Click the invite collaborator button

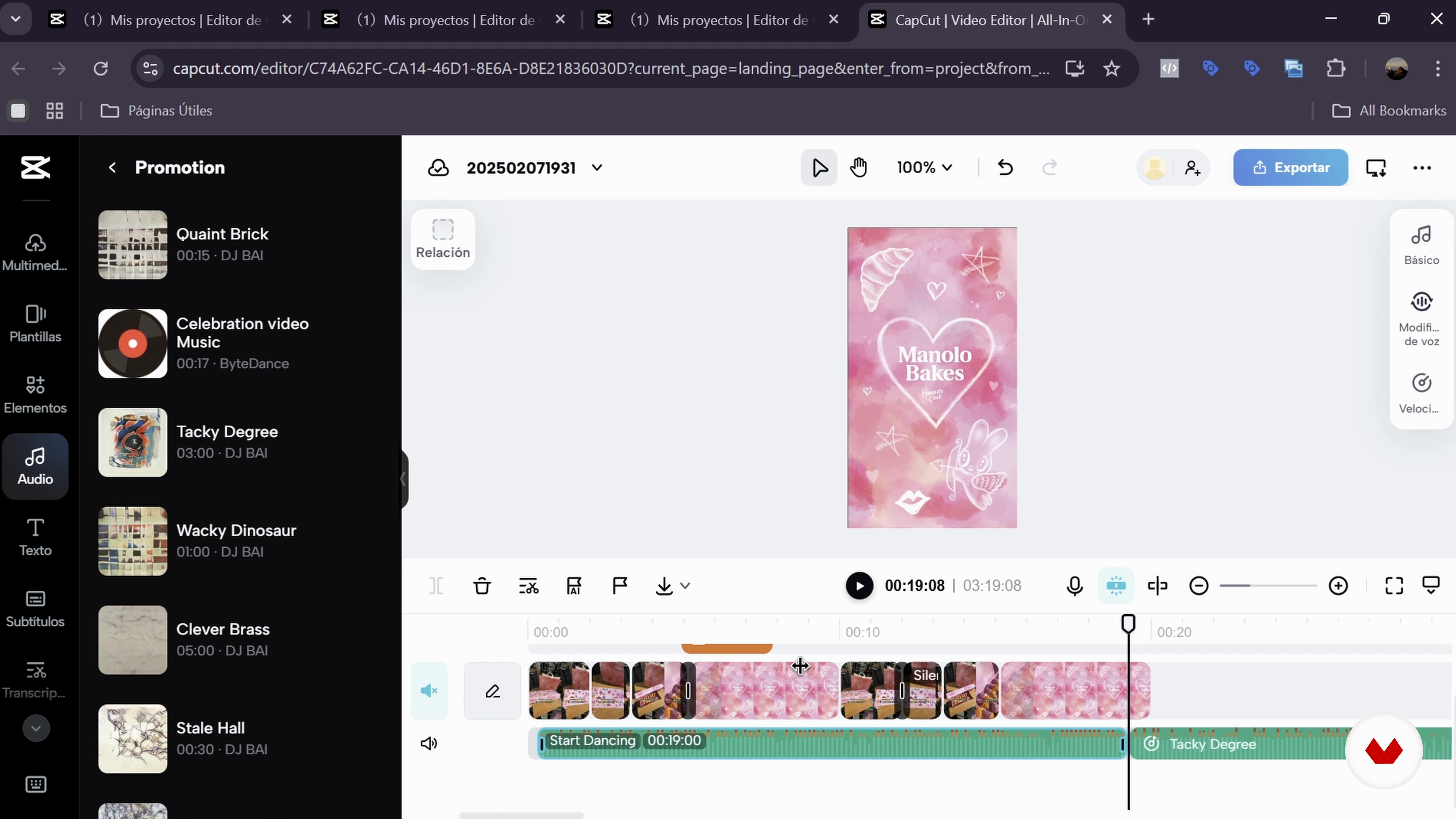pyautogui.click(x=1192, y=167)
